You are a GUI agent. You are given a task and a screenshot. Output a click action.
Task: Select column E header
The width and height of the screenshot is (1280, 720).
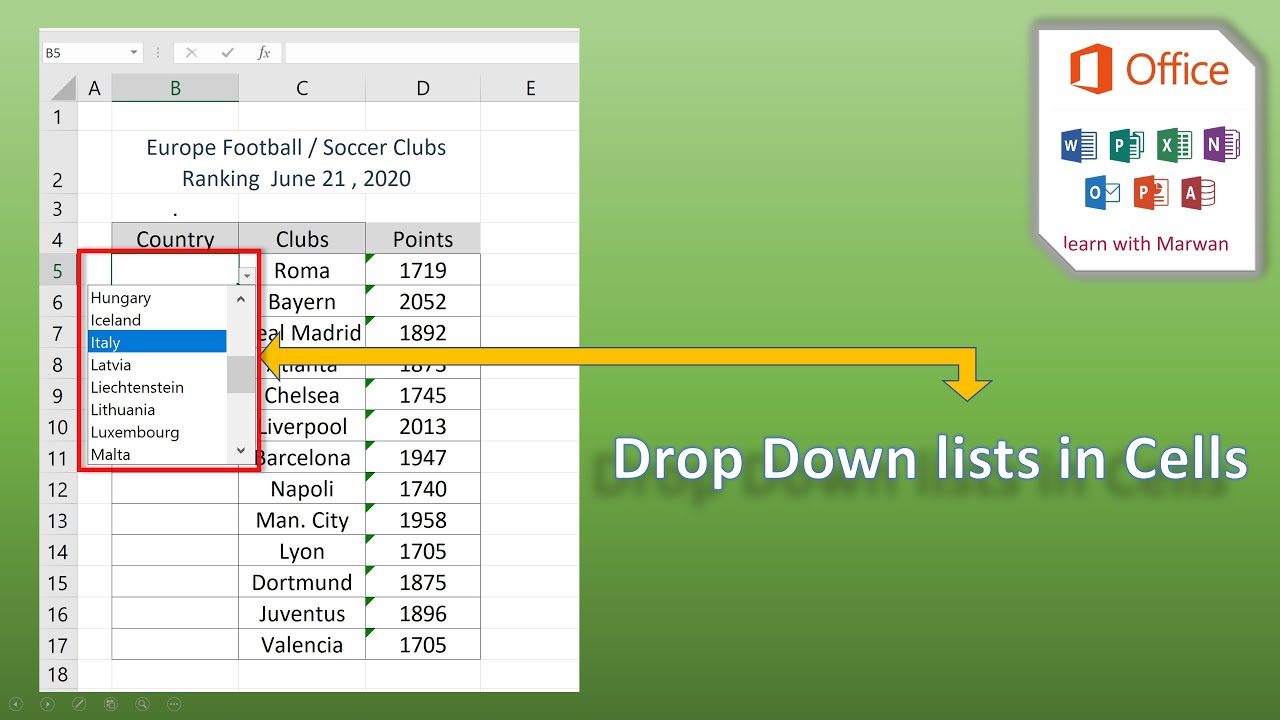530,89
